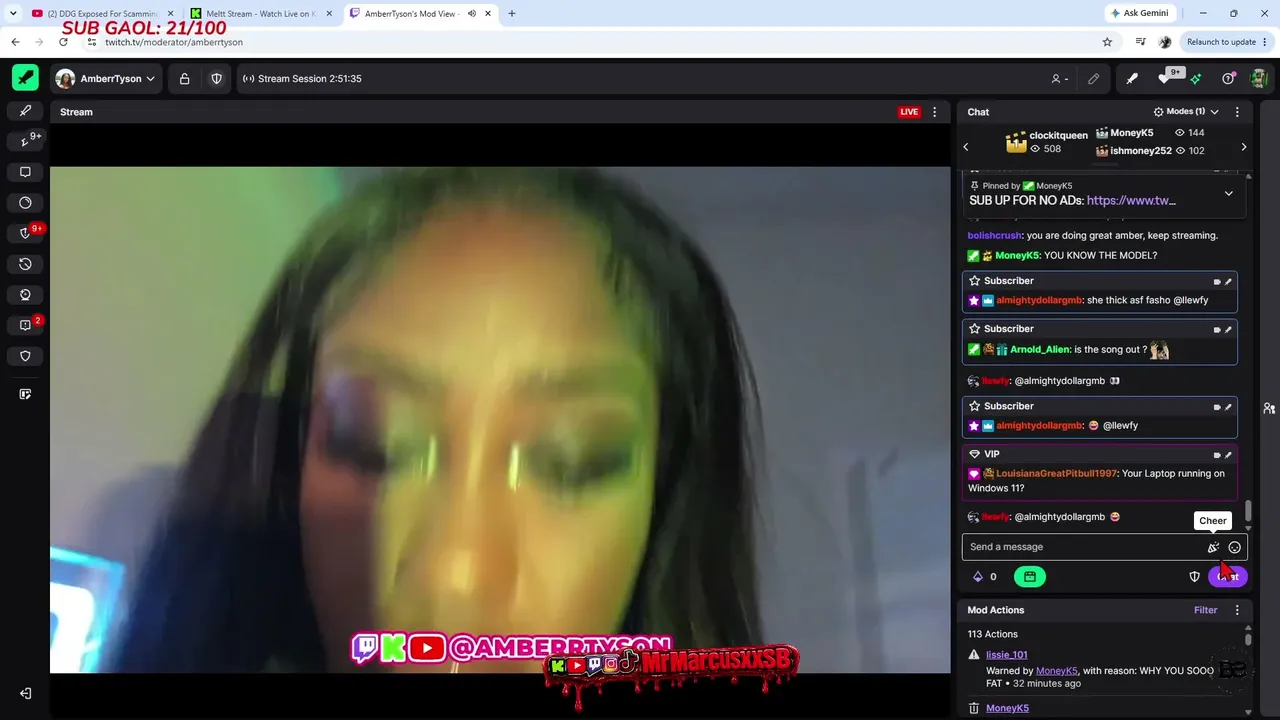This screenshot has height=720, width=1280.
Task: Open the heart notifications with 9+ badge
Action: tap(1164, 79)
